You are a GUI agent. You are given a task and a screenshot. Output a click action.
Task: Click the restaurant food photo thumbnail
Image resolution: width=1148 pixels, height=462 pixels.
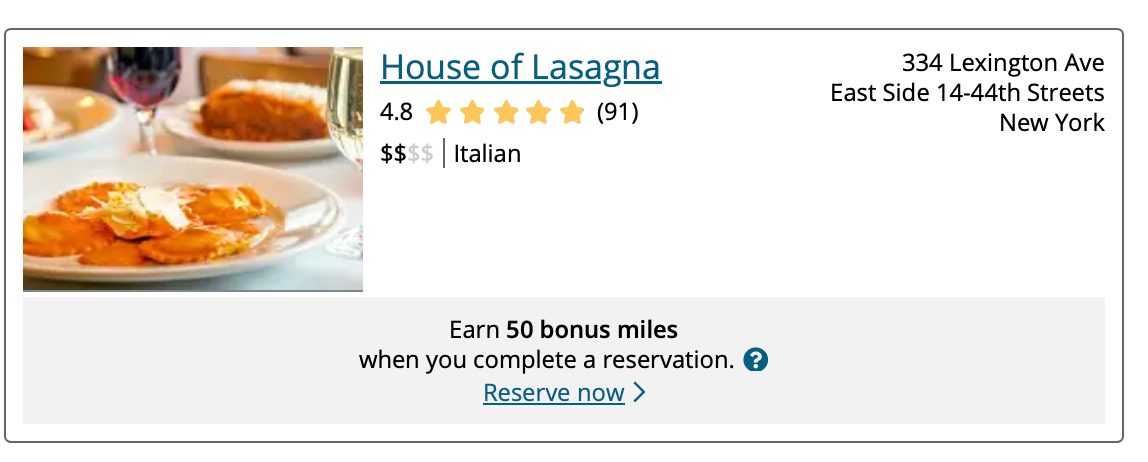[x=193, y=169]
